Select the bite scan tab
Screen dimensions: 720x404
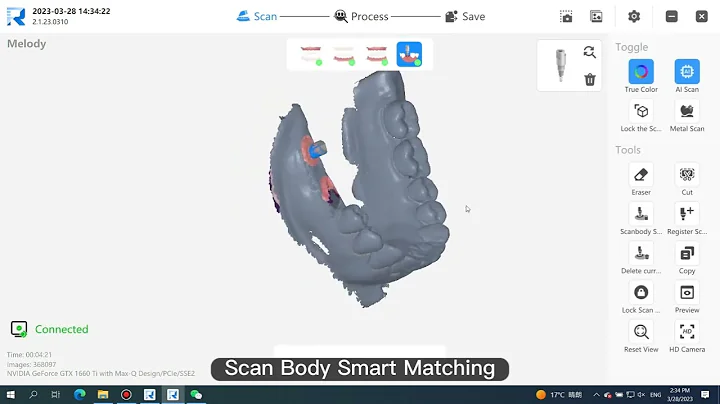tap(377, 55)
